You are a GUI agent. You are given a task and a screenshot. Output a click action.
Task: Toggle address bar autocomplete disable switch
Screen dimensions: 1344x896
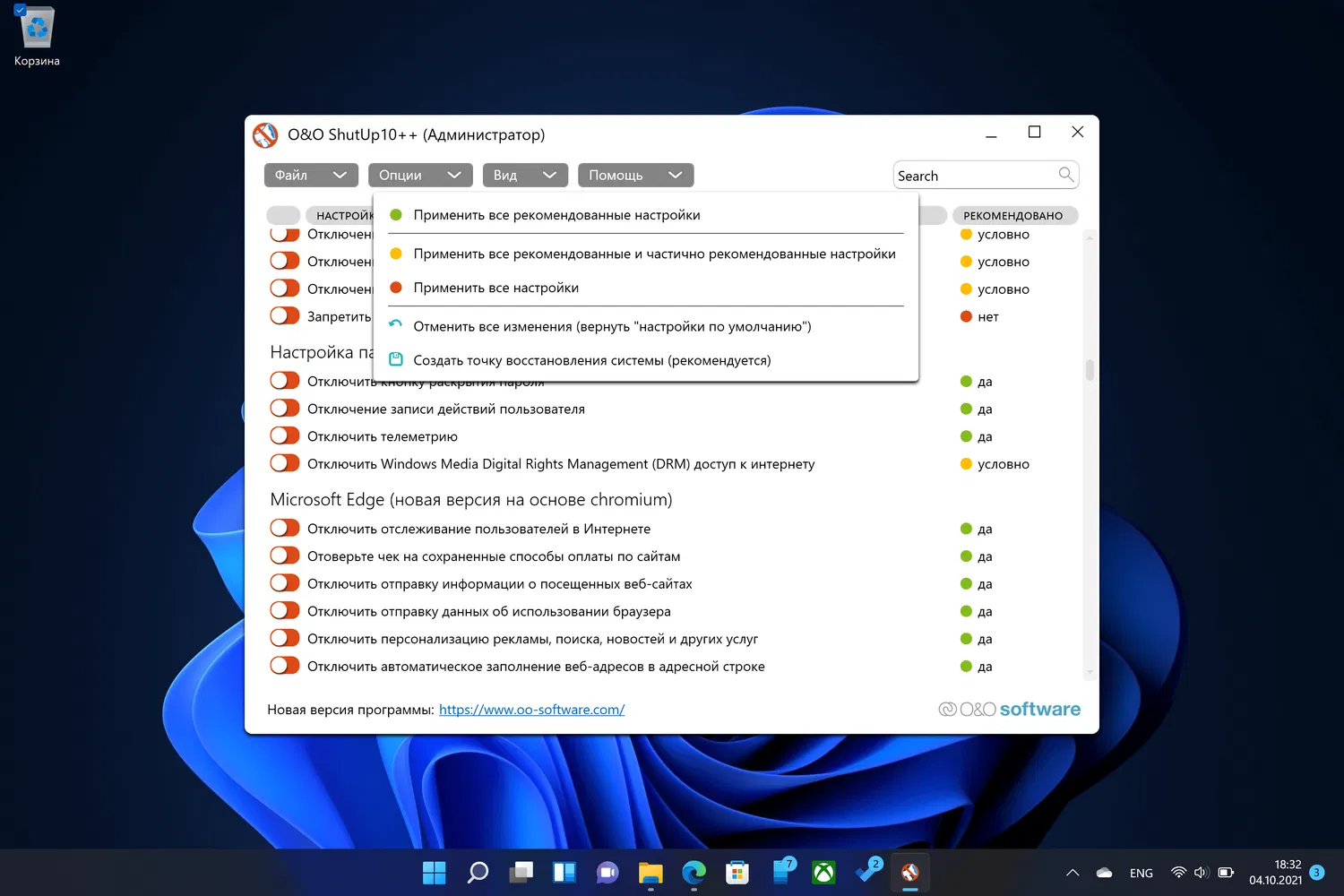(x=285, y=667)
